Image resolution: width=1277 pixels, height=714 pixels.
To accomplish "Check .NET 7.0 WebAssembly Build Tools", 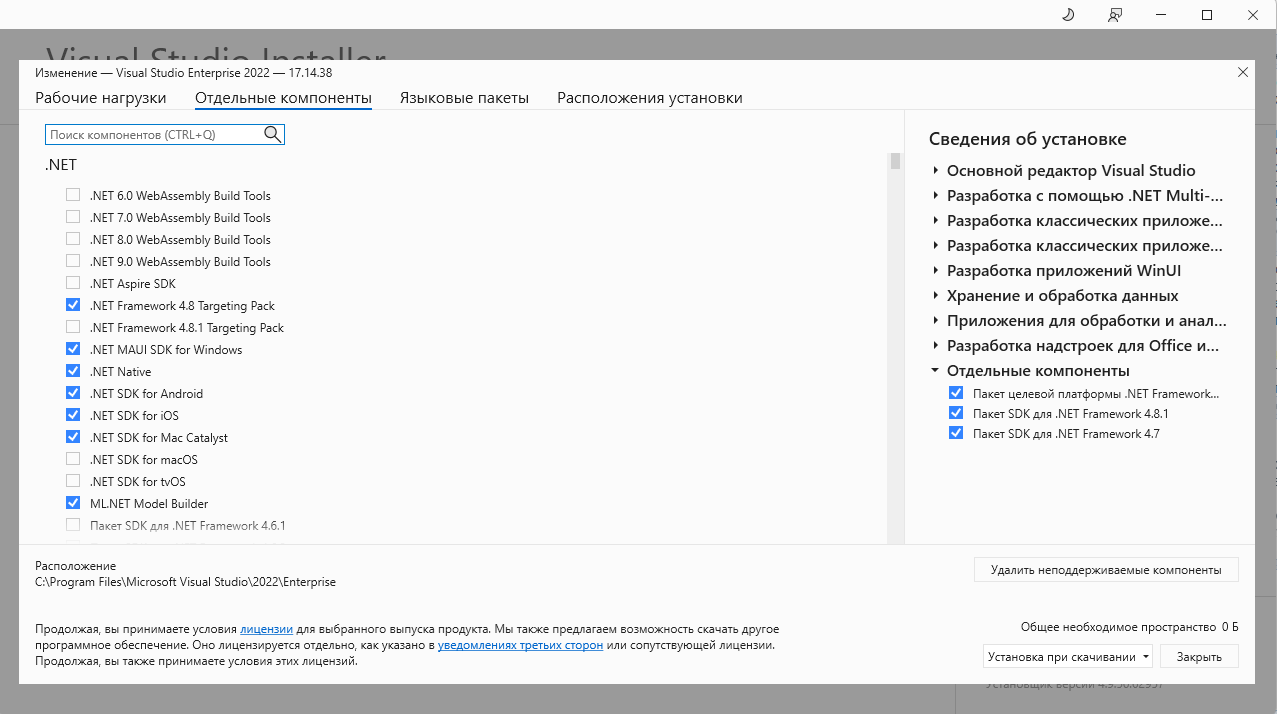I will click(x=73, y=218).
